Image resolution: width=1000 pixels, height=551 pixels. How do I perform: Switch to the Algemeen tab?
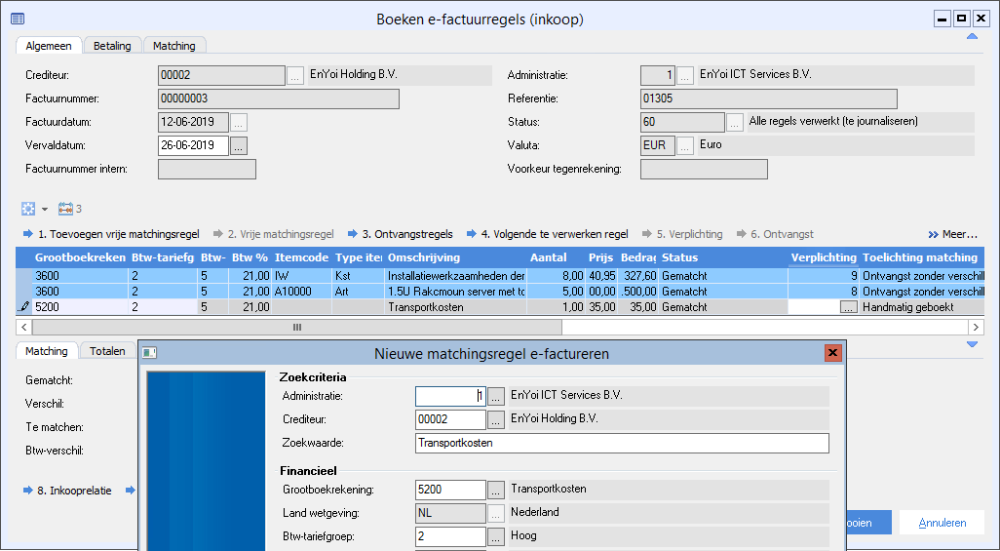click(50, 46)
